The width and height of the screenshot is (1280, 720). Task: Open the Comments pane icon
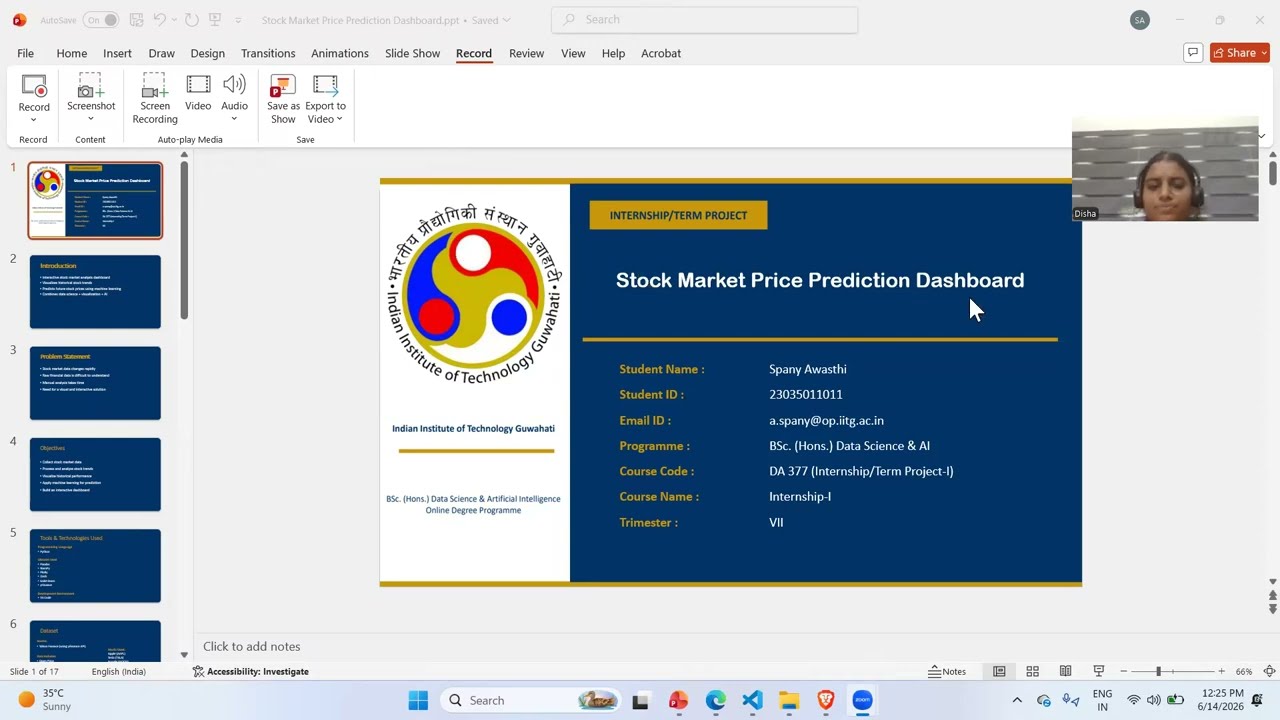click(x=1192, y=53)
